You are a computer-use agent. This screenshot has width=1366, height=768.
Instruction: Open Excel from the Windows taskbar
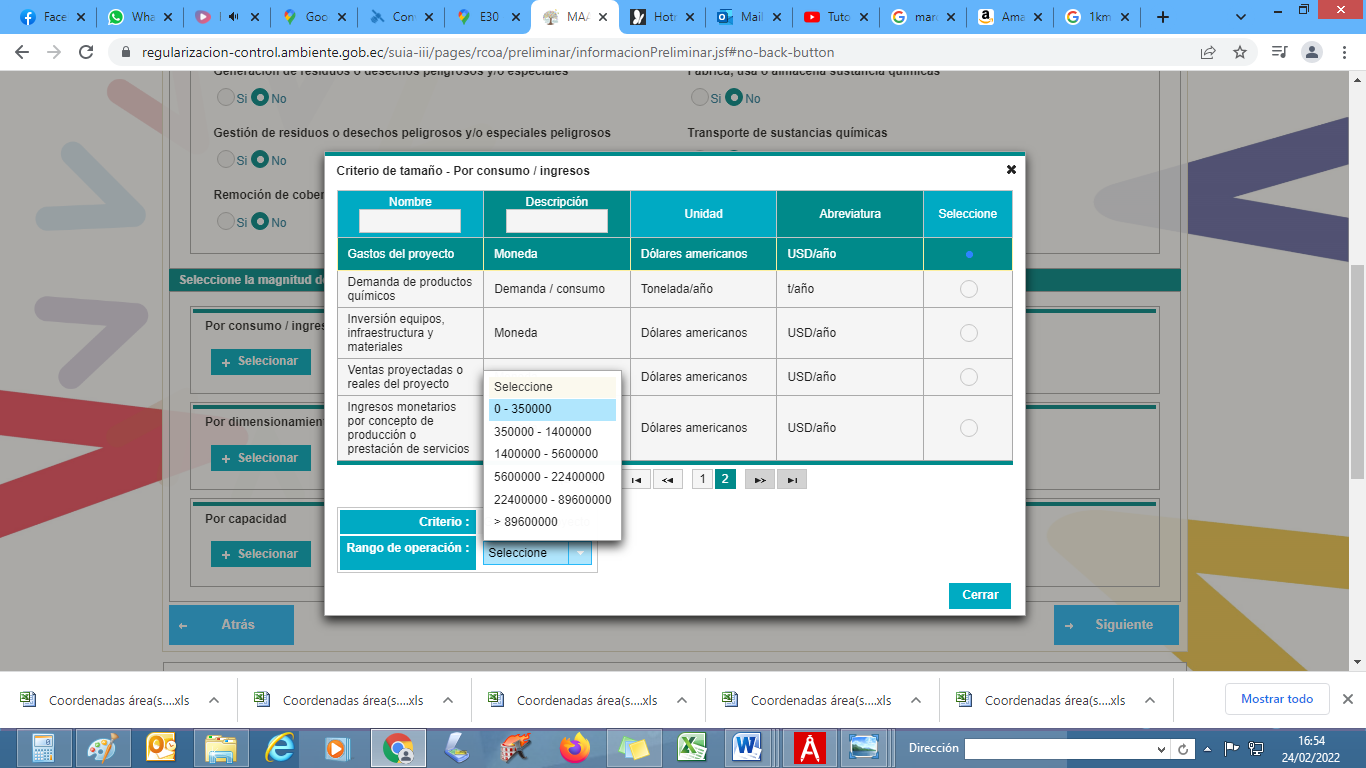pyautogui.click(x=692, y=748)
